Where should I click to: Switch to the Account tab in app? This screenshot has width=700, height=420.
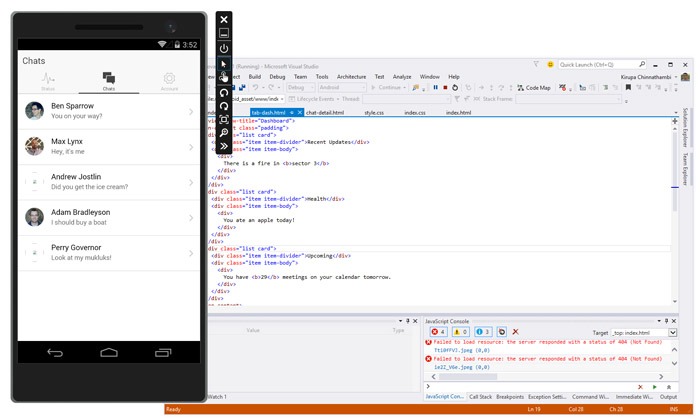pyautogui.click(x=169, y=81)
